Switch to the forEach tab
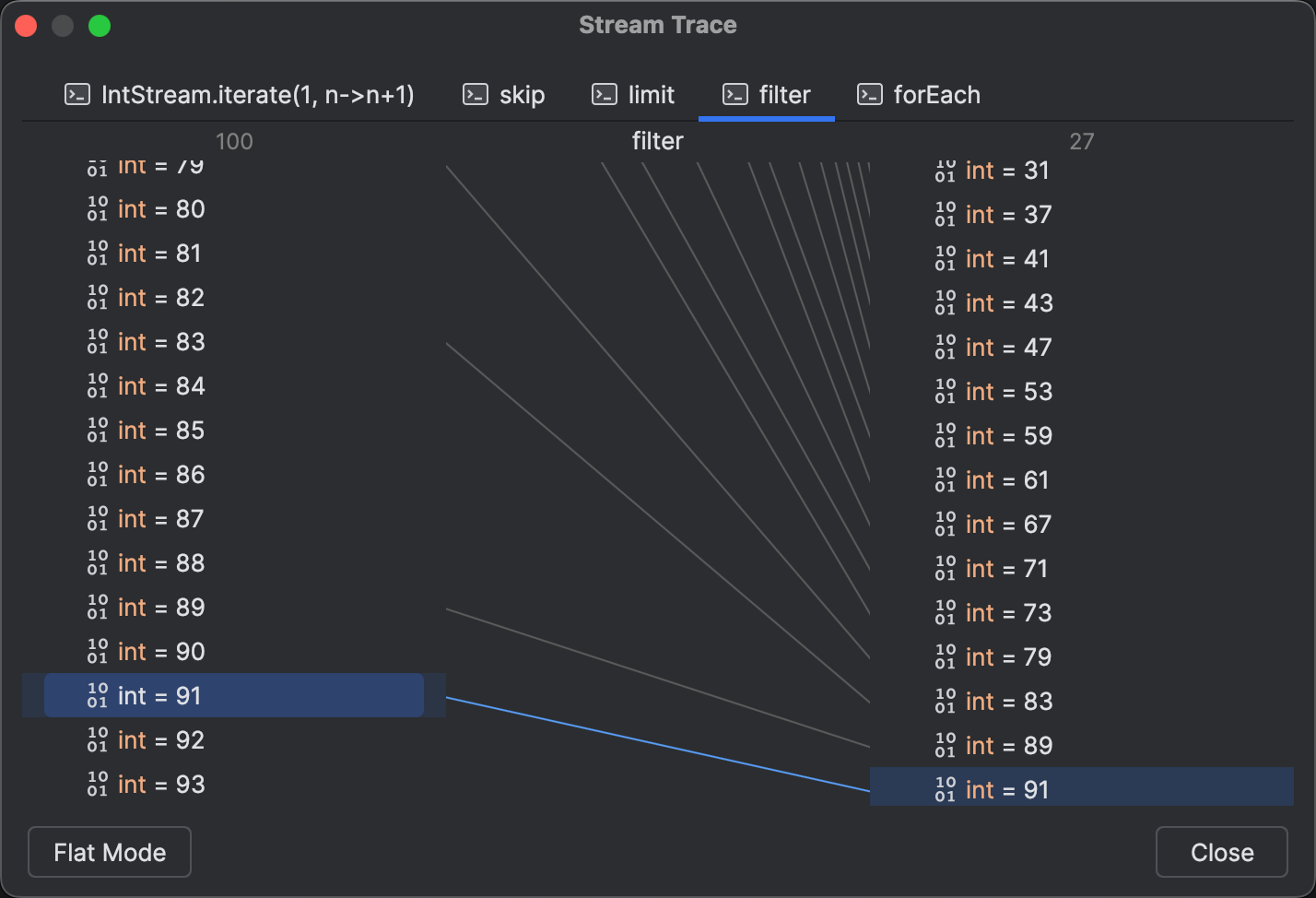Screen dimensions: 1316x898 click(935, 94)
